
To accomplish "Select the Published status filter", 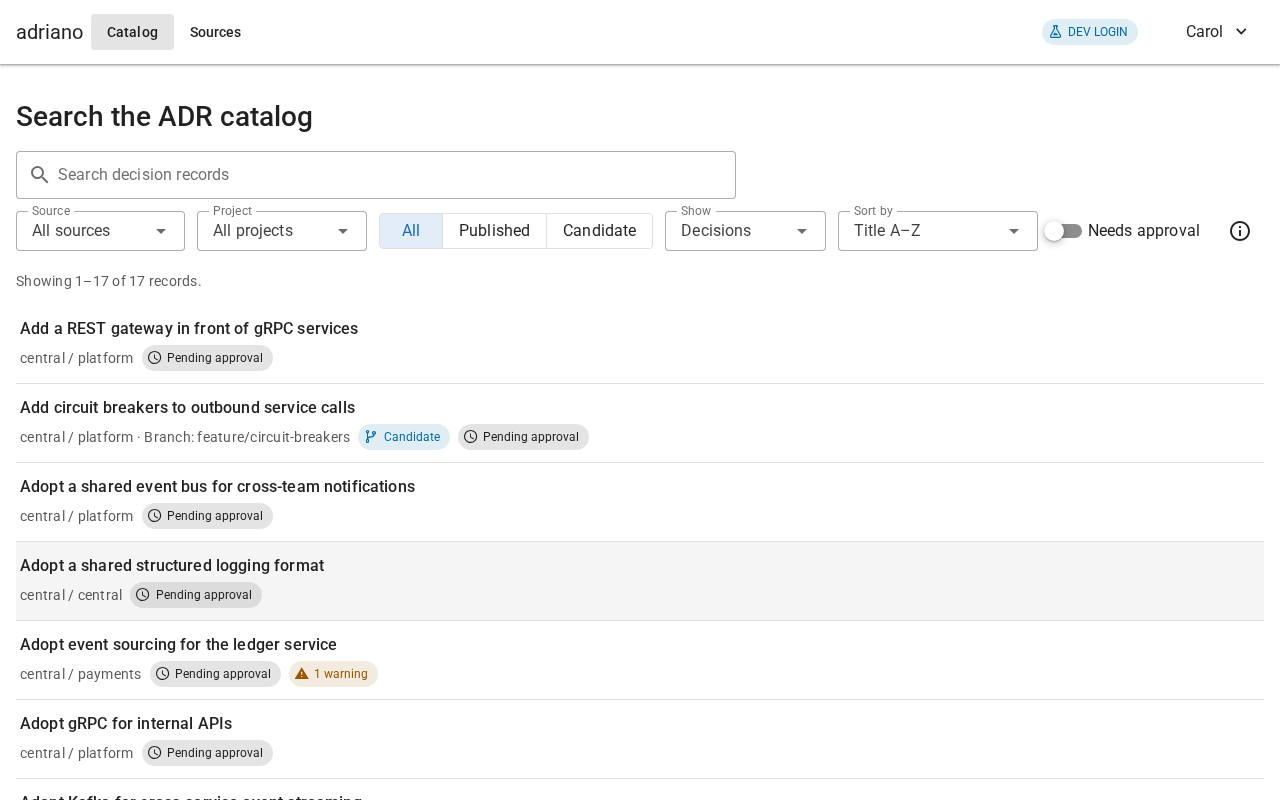I will click(x=494, y=231).
